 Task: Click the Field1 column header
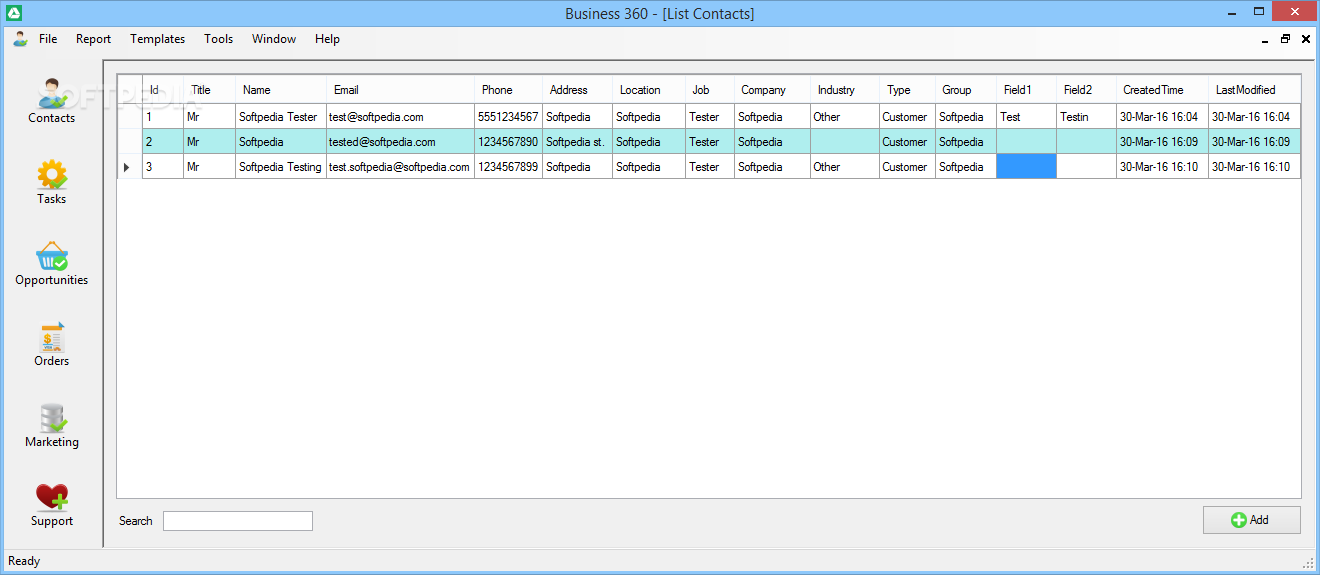click(1026, 89)
